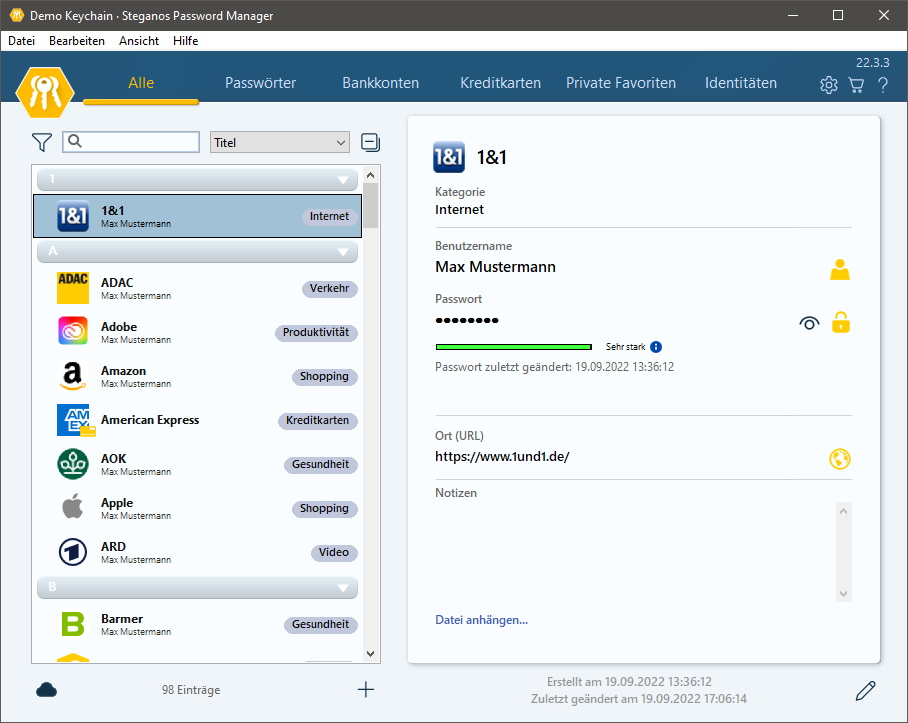This screenshot has height=723, width=908.
Task: Open the Titel sort dropdown
Action: click(280, 142)
